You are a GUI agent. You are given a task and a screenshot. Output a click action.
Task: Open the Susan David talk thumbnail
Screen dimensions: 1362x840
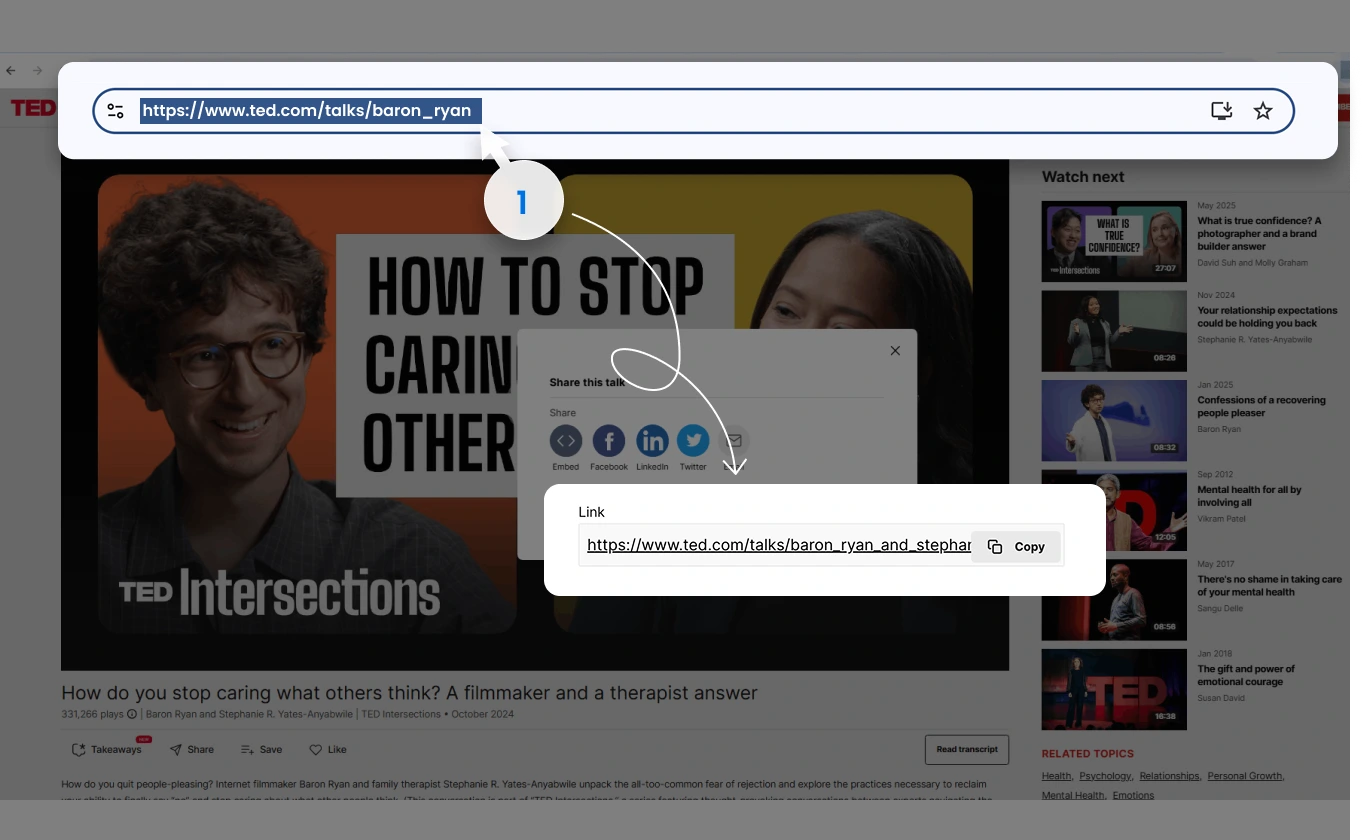click(1114, 689)
